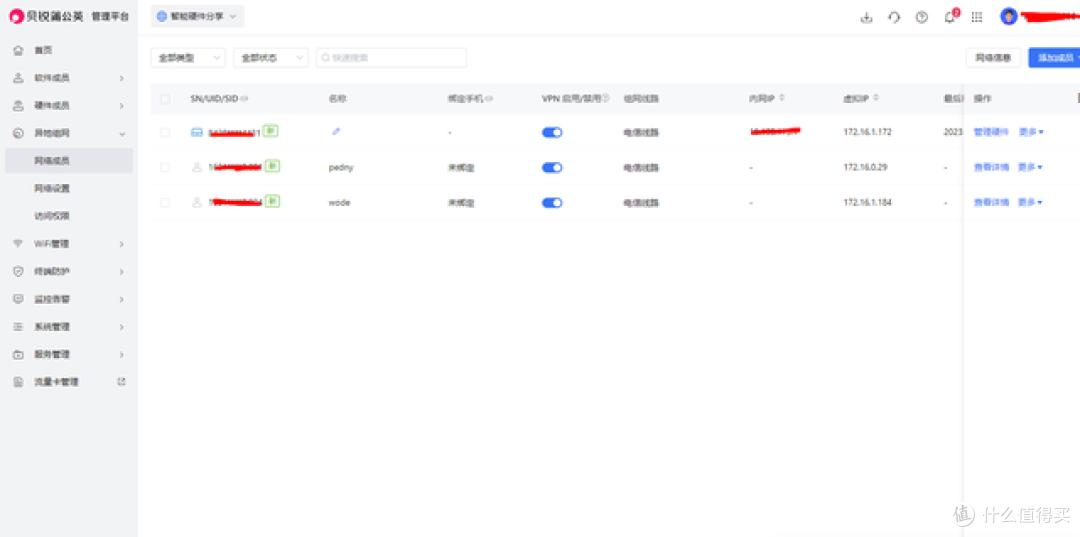This screenshot has width=1080, height=537.
Task: Click 管理硬件 link in first row
Action: [991, 131]
